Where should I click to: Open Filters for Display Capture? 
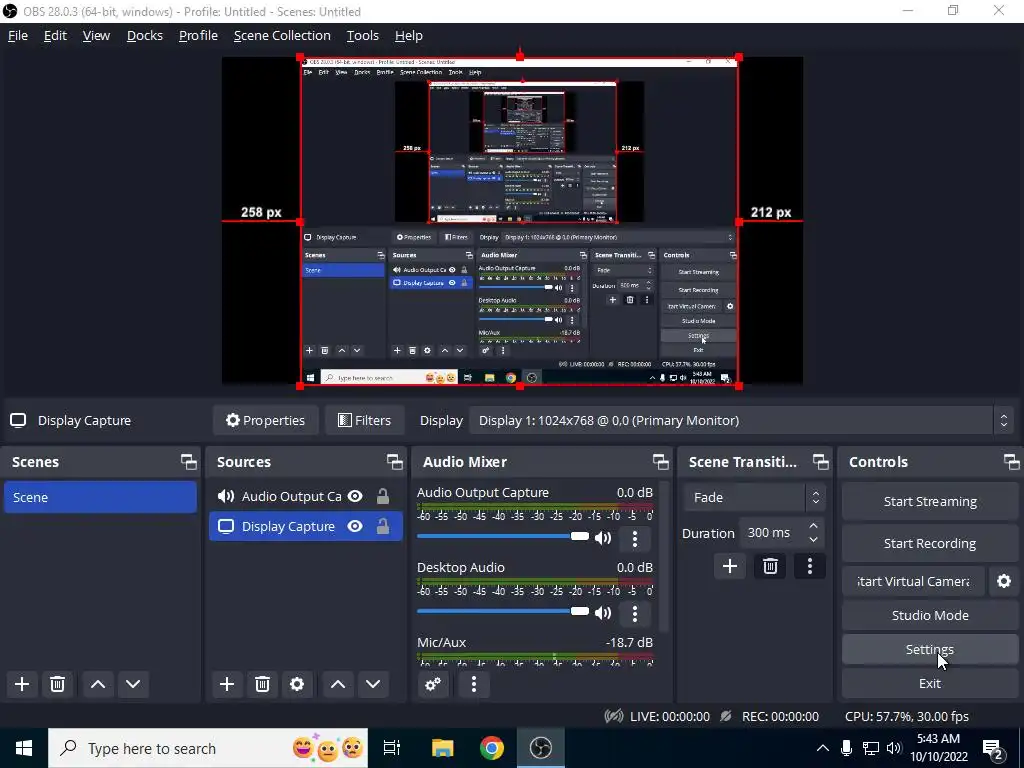(364, 420)
